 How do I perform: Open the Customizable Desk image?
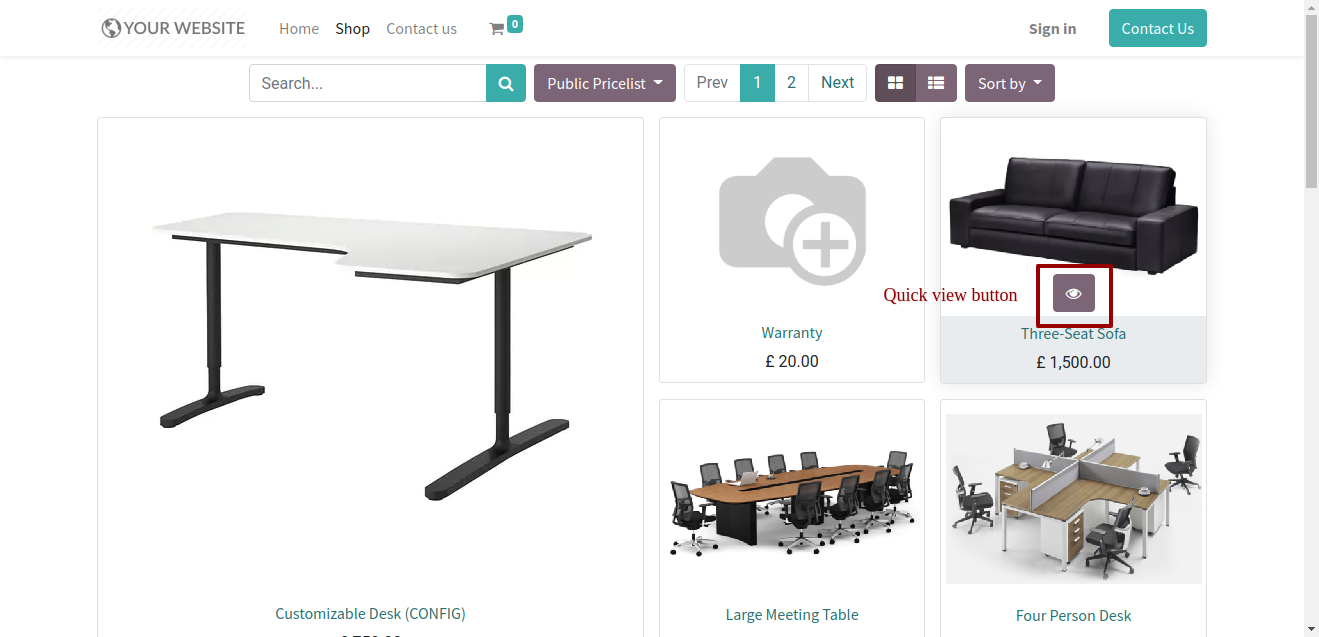[371, 355]
